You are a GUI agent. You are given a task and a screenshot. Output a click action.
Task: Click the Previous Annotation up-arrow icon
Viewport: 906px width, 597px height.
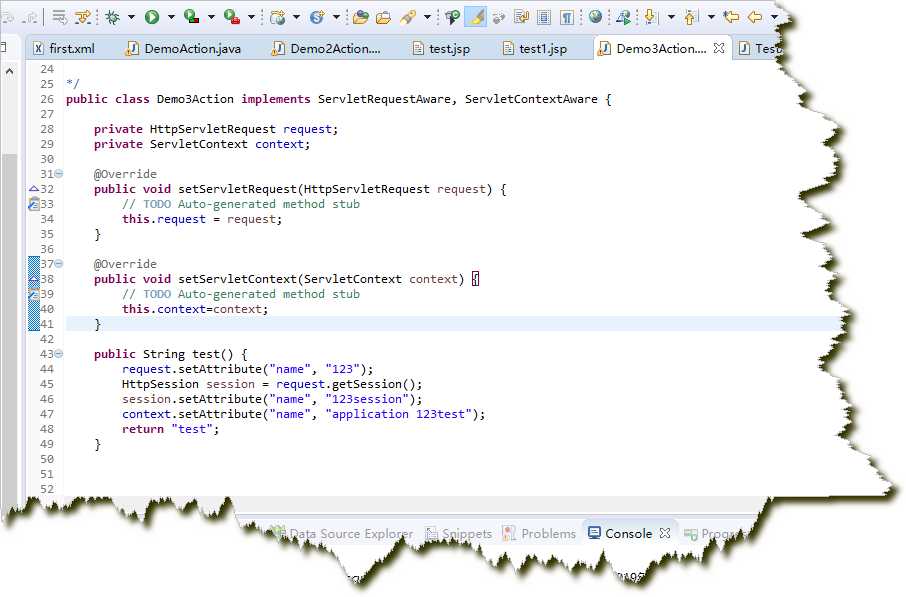pyautogui.click(x=690, y=17)
